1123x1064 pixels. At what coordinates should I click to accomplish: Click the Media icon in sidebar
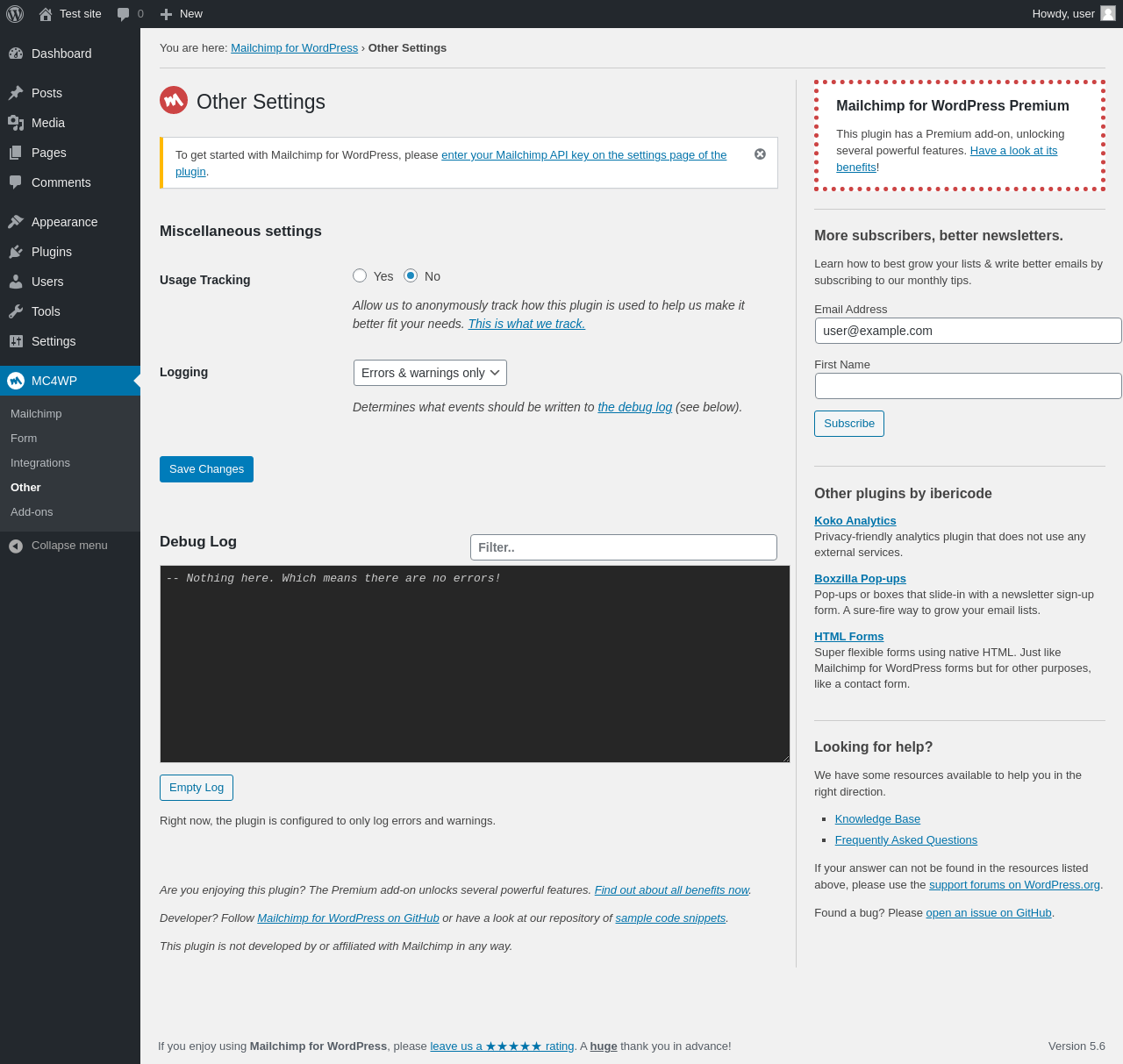[x=16, y=123]
